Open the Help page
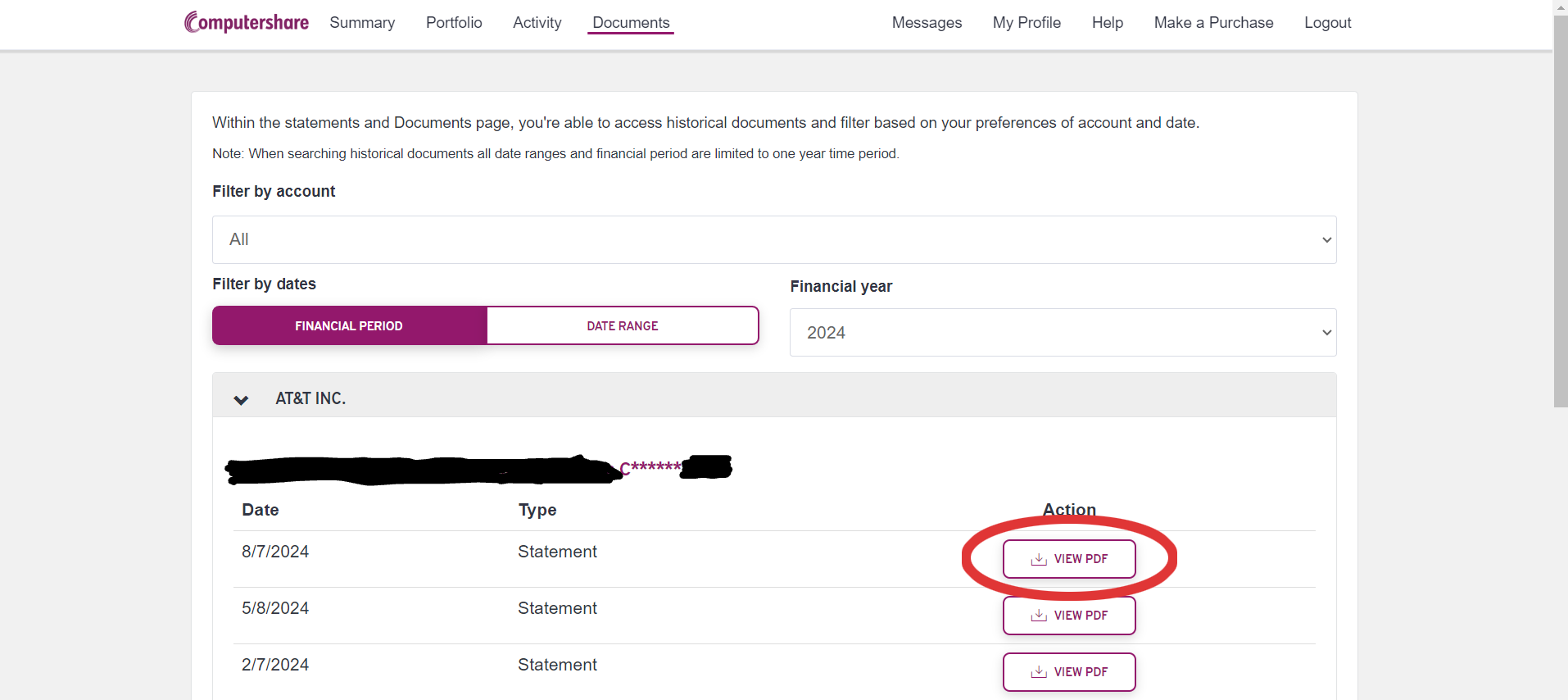 click(1108, 23)
